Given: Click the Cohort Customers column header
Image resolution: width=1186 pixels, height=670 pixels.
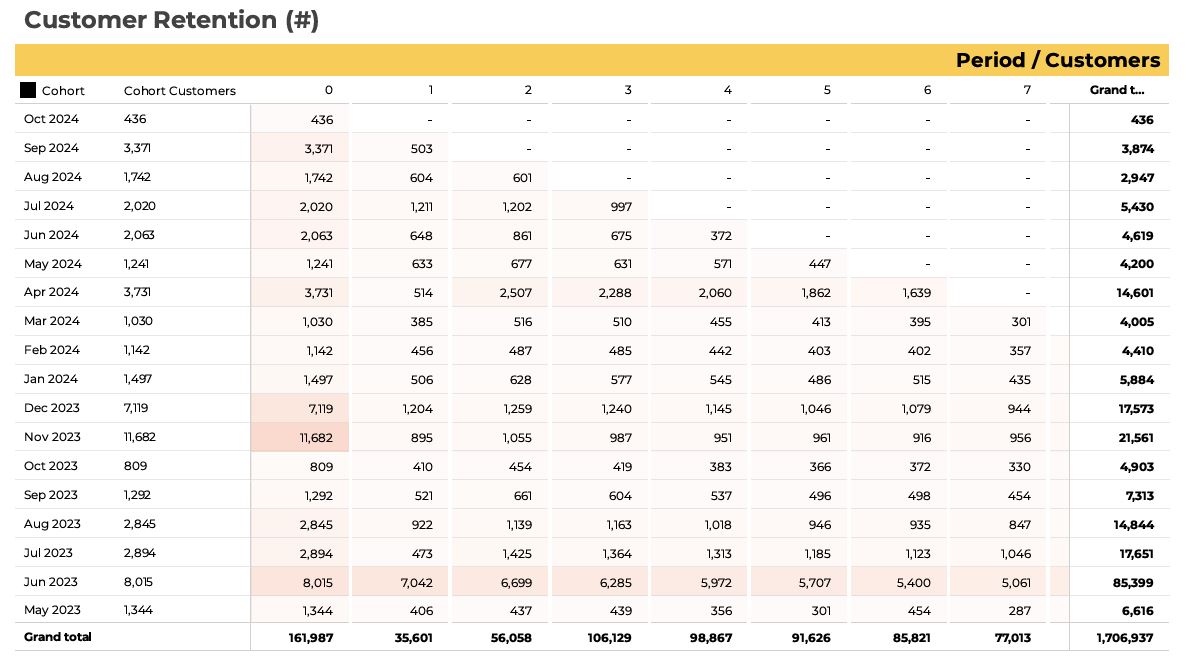Looking at the screenshot, I should coord(180,91).
